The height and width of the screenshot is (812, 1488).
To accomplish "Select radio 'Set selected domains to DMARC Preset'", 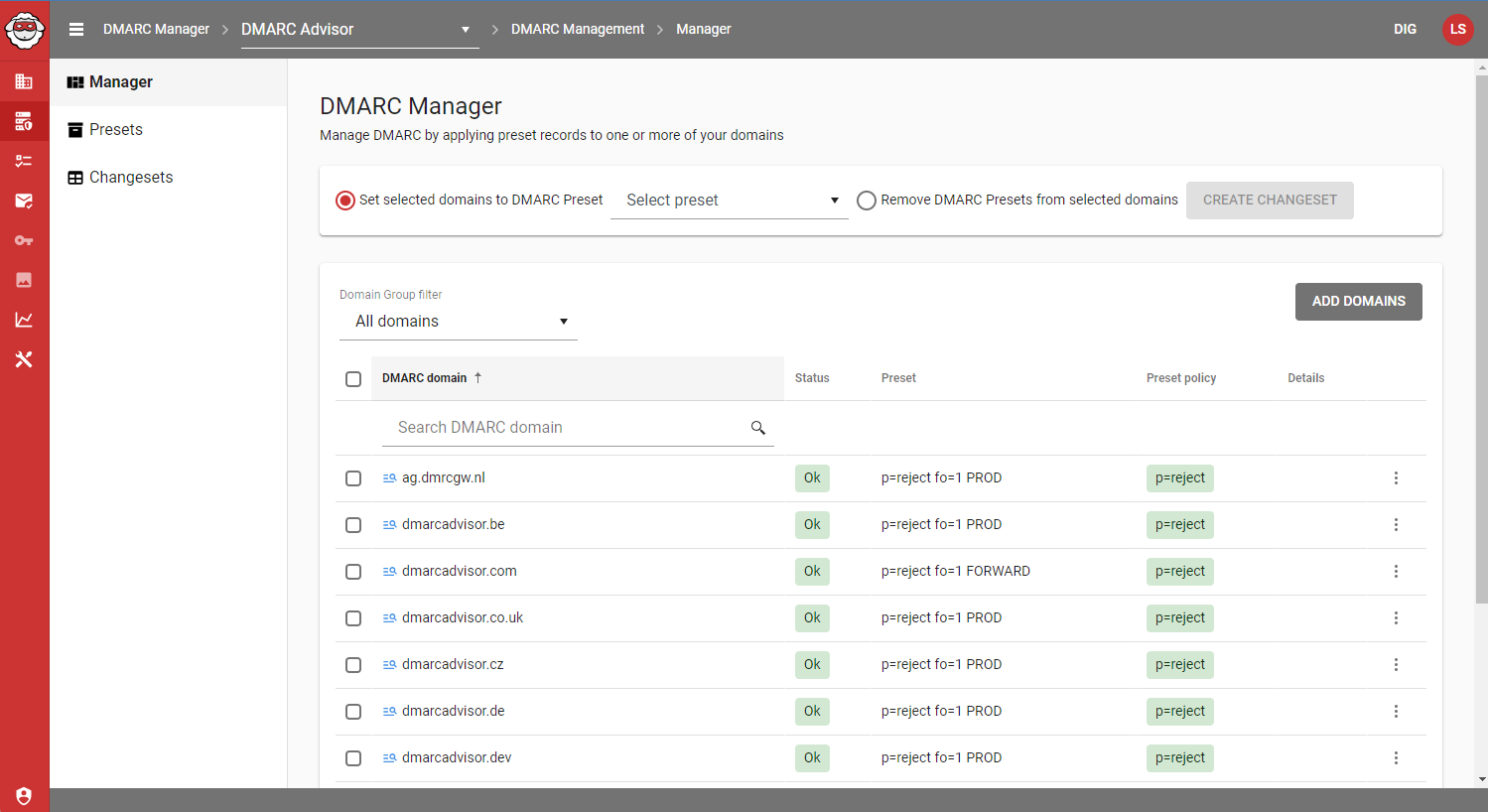I will [x=345, y=200].
